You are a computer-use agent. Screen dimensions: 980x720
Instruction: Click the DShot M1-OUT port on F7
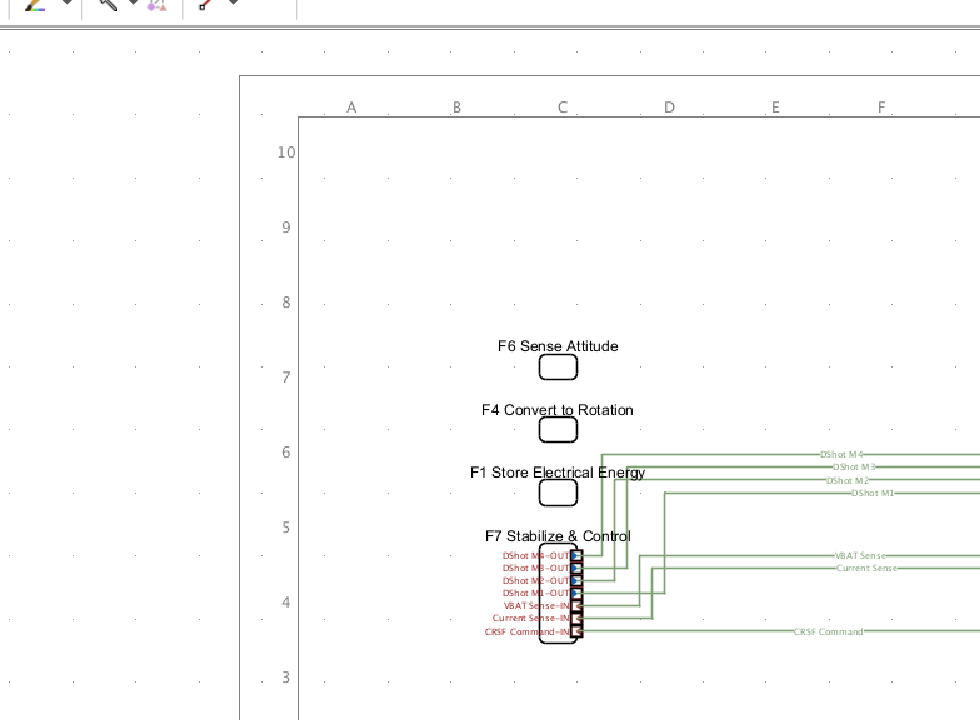576,593
